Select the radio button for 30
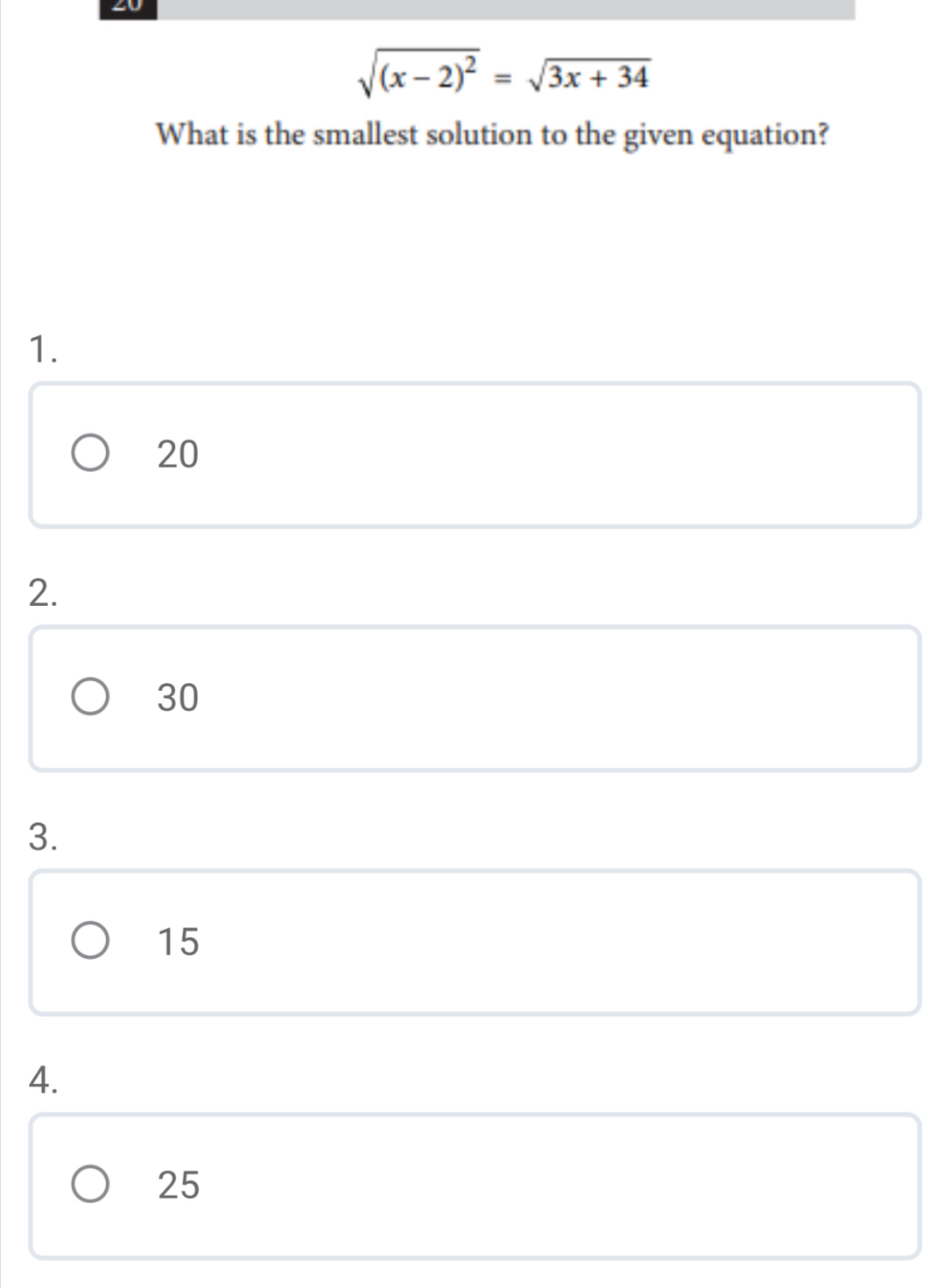The height and width of the screenshot is (1288, 929). [x=90, y=697]
